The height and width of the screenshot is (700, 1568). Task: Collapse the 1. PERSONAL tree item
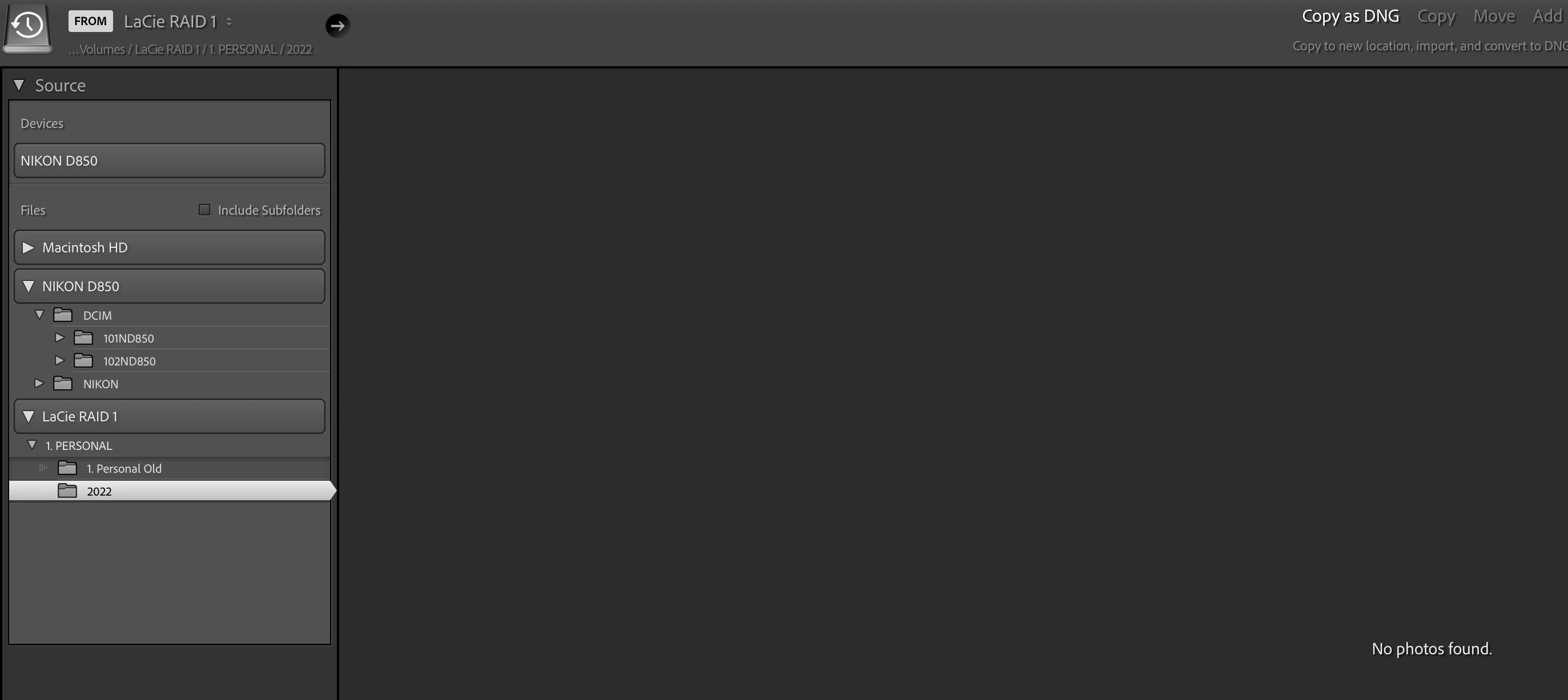(x=32, y=445)
